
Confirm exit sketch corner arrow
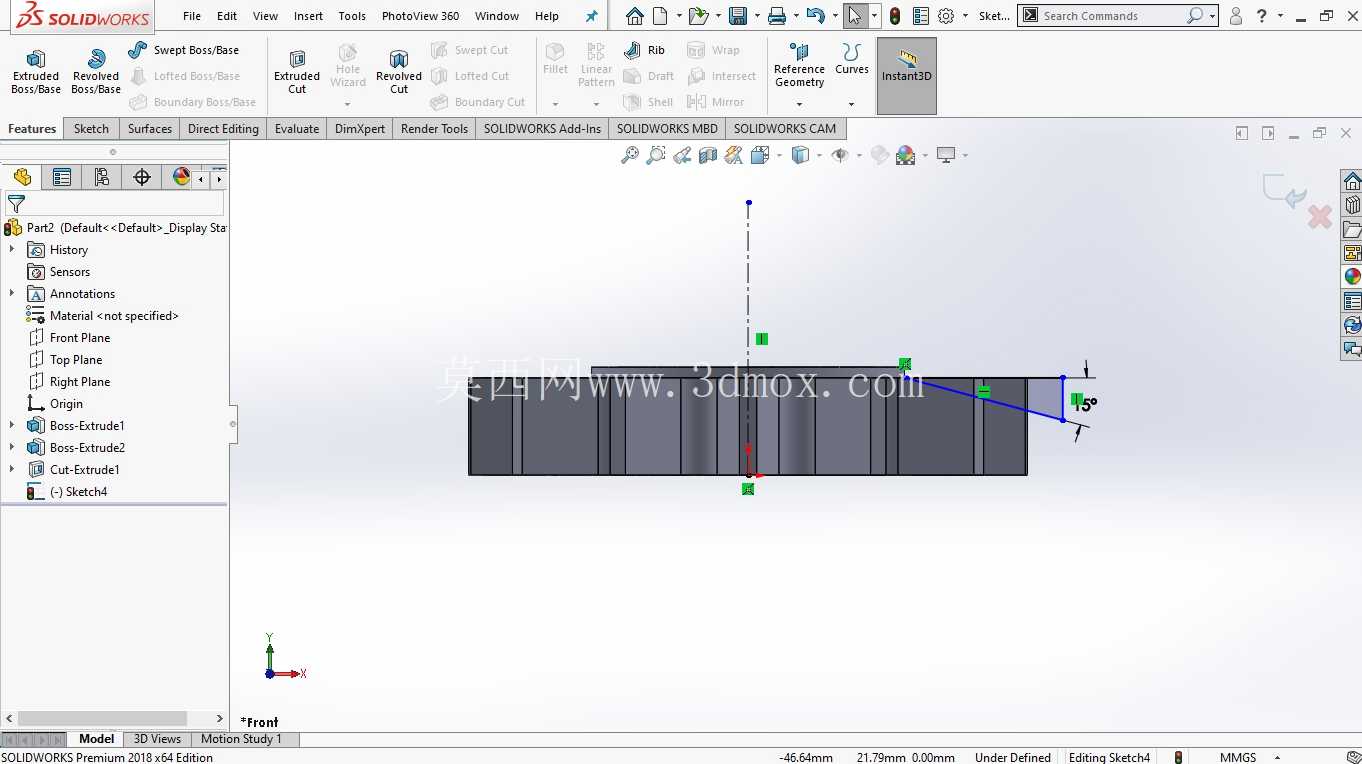(x=1284, y=191)
